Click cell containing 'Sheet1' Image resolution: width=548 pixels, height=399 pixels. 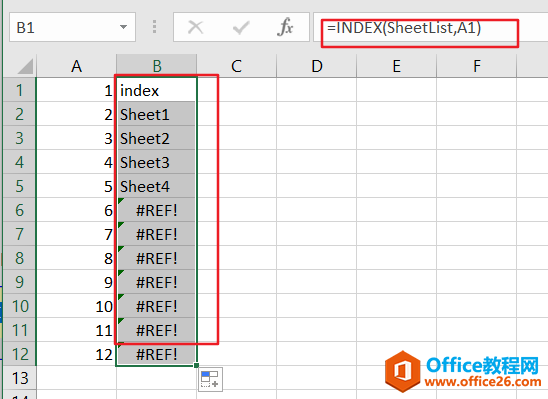[x=157, y=114]
